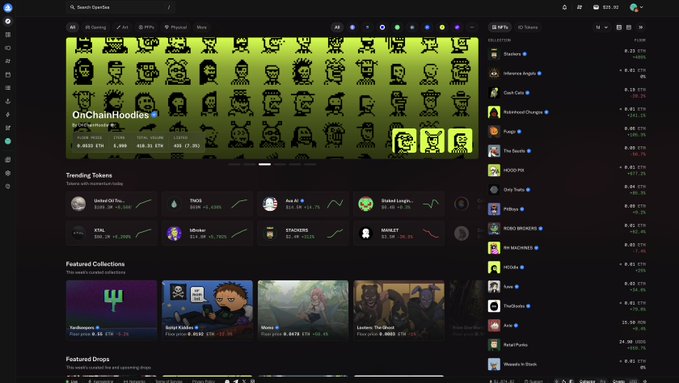Toggle the purple circle chain filter

pos(457,27)
